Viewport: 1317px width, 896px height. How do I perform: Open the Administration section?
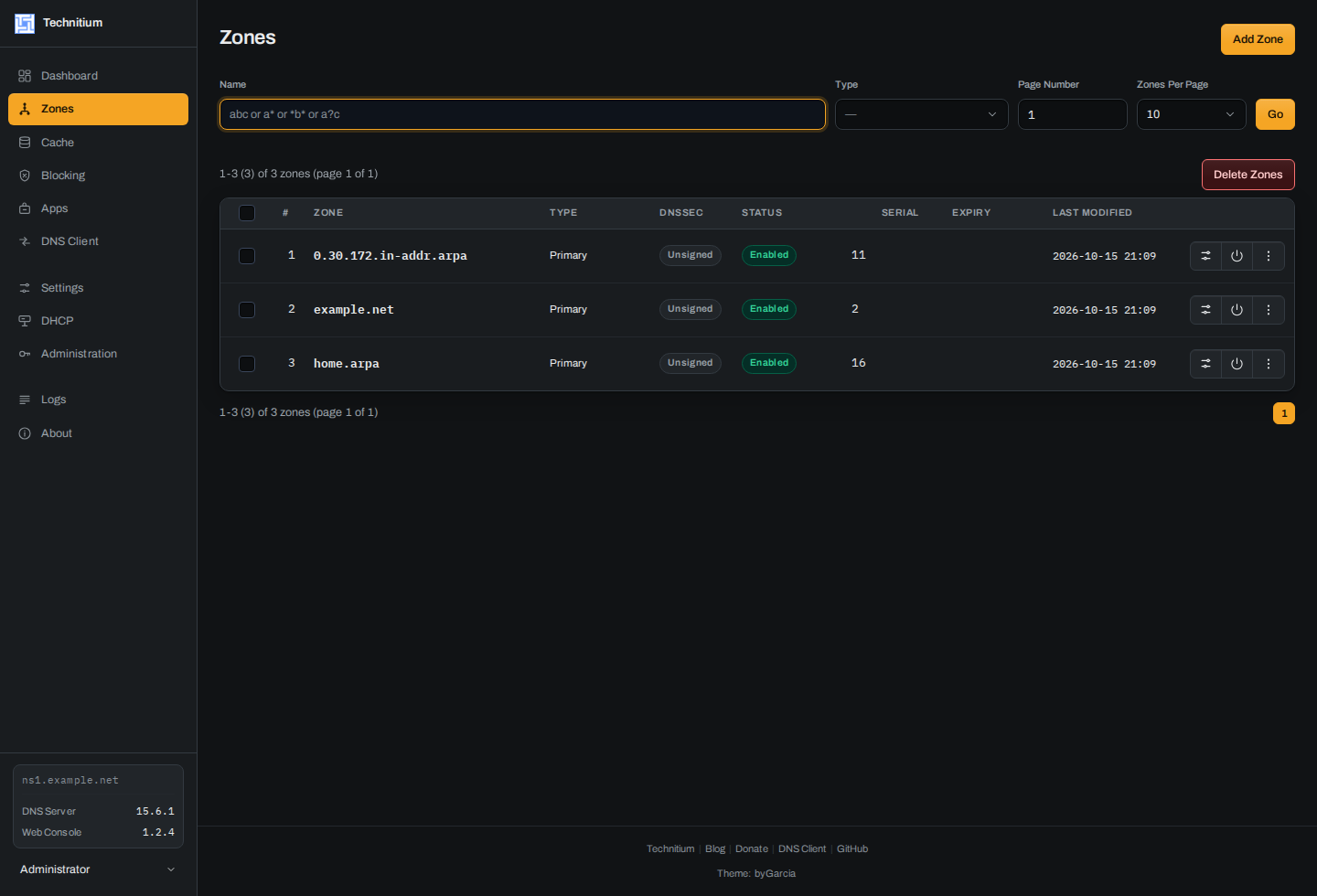[98, 354]
